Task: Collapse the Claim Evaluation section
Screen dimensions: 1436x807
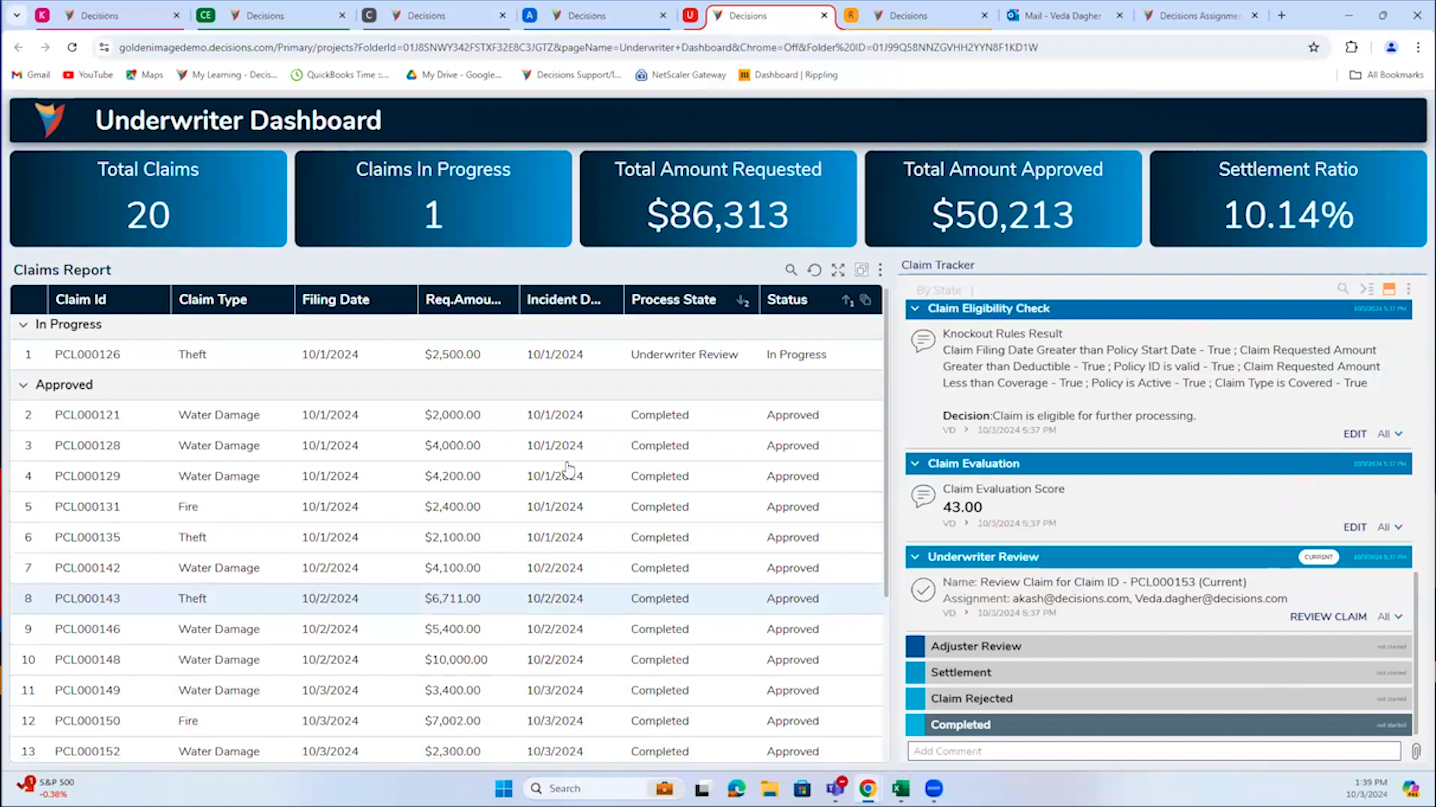Action: (915, 464)
